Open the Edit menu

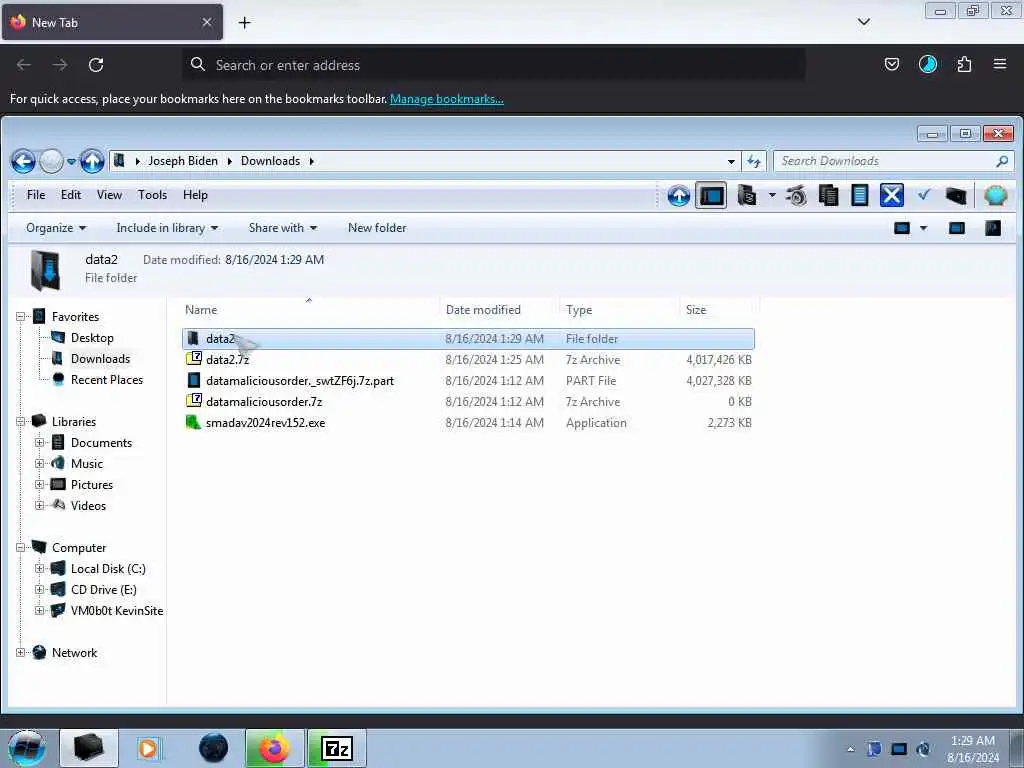click(71, 195)
